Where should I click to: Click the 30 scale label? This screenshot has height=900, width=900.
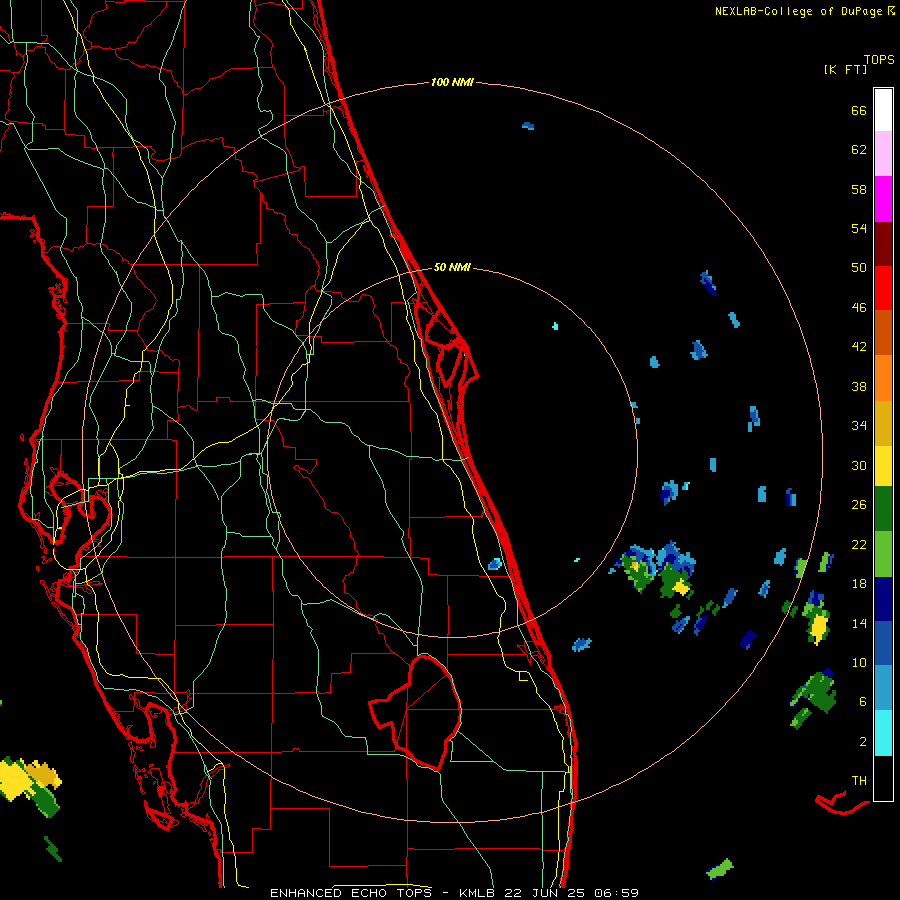859,465
